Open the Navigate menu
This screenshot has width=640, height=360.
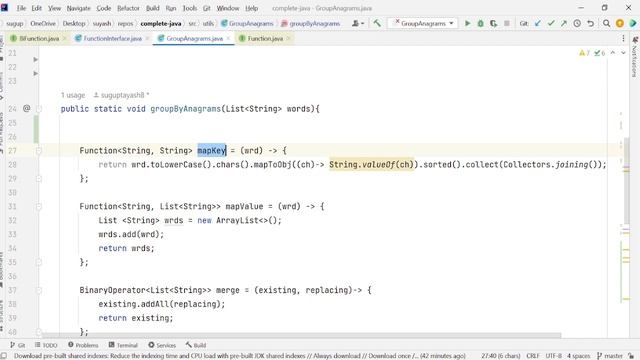(78, 8)
